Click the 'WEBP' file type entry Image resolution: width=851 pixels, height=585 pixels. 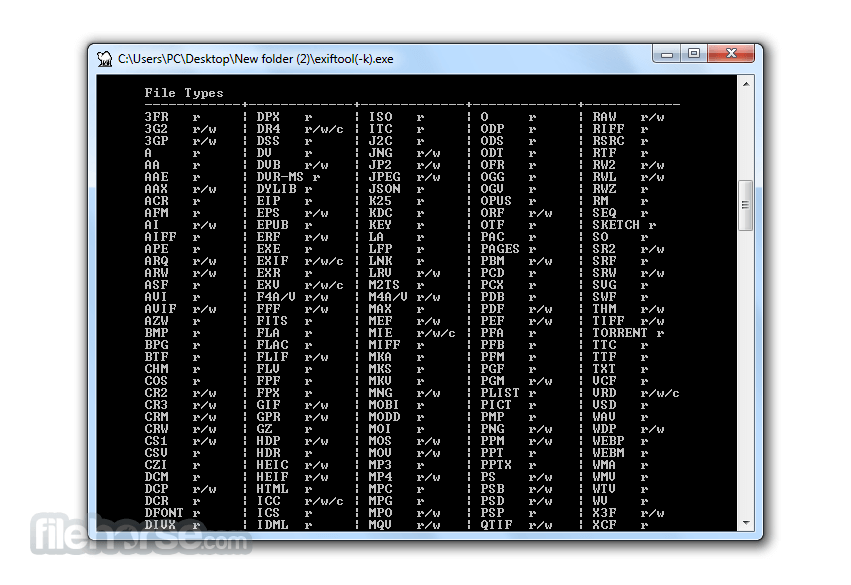coord(608,441)
